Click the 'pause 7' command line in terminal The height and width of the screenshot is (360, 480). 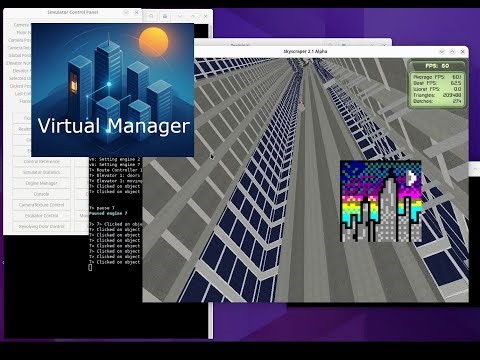(102, 208)
